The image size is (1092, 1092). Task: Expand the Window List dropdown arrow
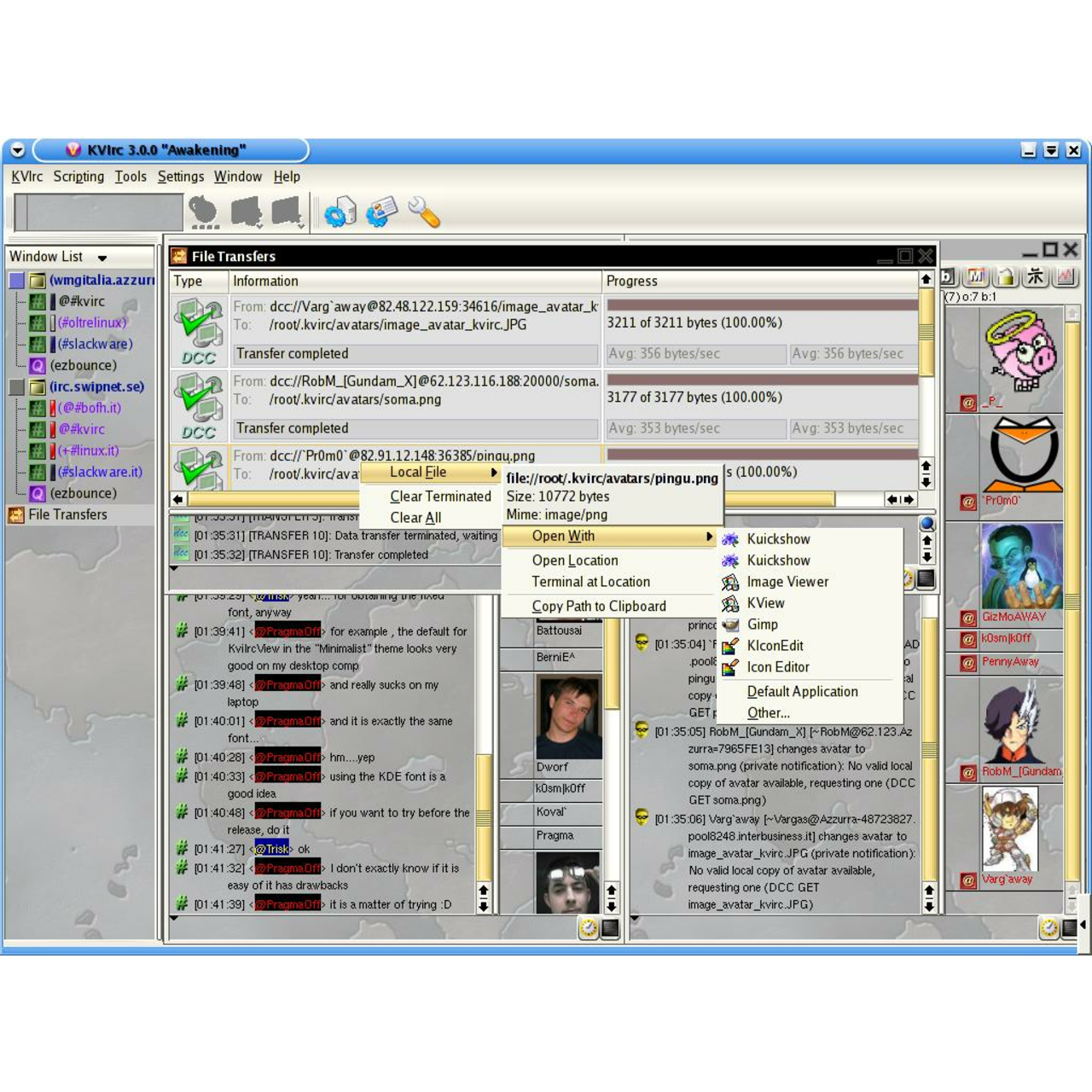[x=102, y=258]
